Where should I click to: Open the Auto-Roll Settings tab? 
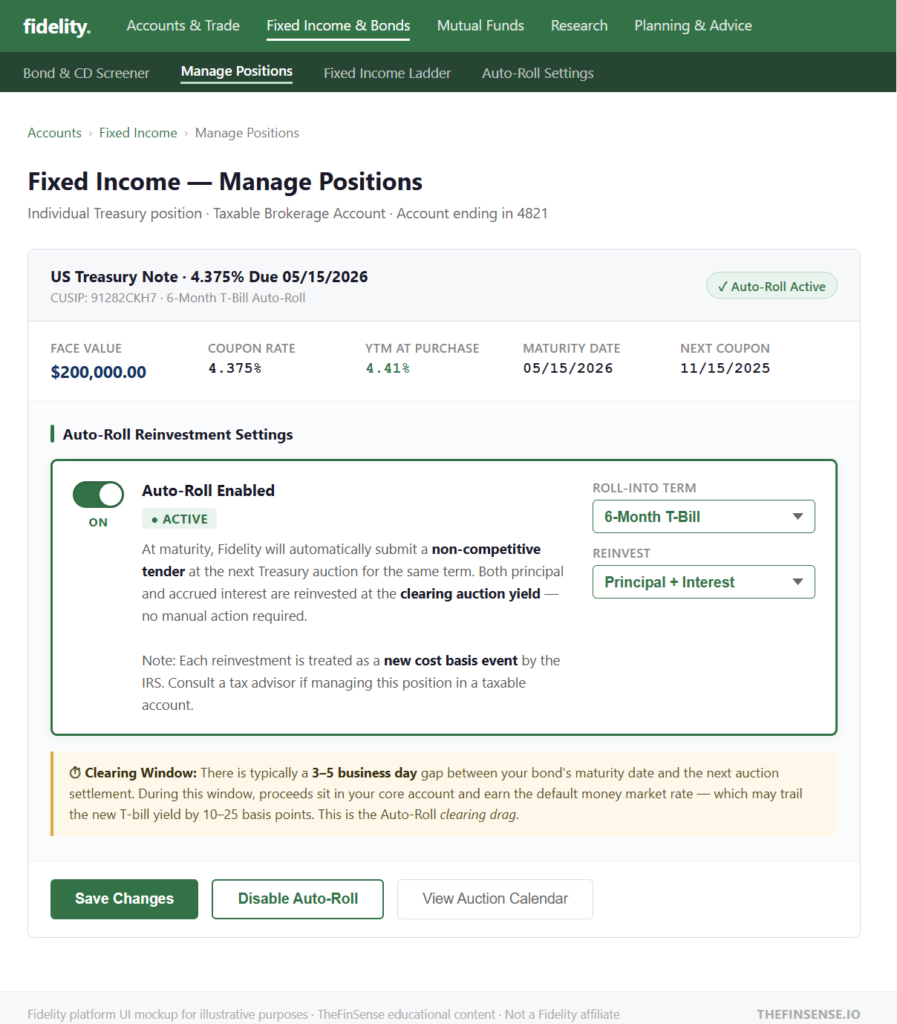click(x=537, y=73)
